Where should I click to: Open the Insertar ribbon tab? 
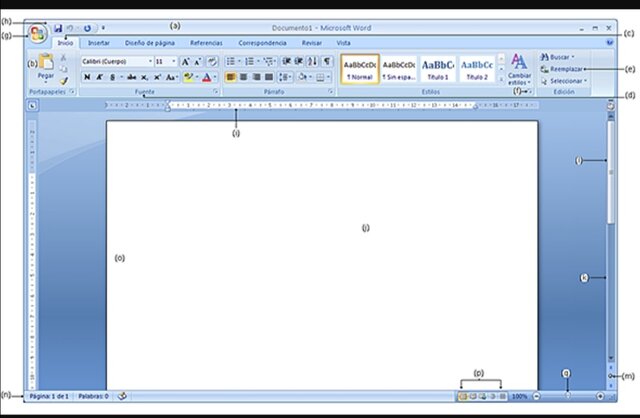click(99, 43)
